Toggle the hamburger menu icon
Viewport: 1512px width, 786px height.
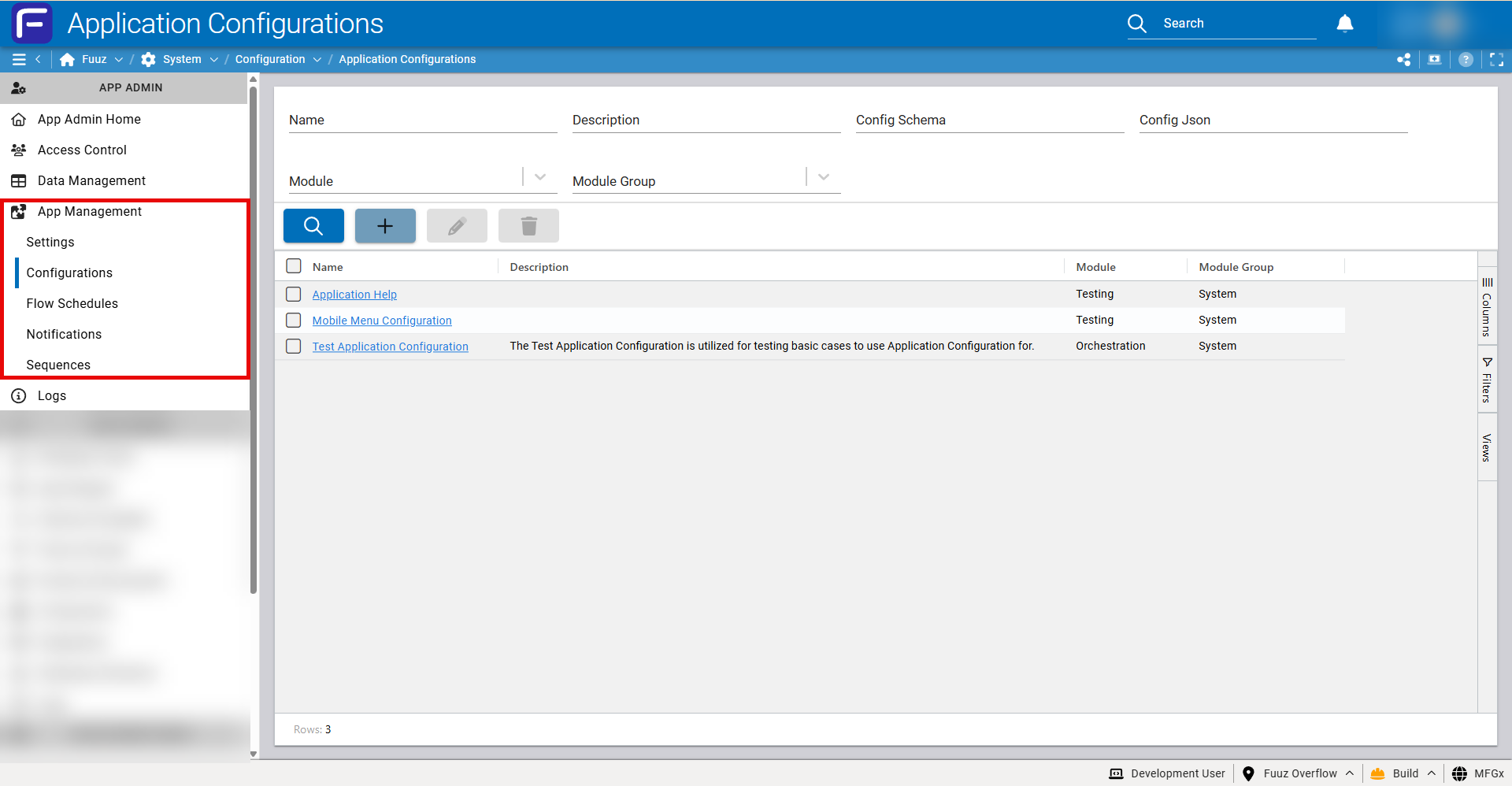(19, 60)
